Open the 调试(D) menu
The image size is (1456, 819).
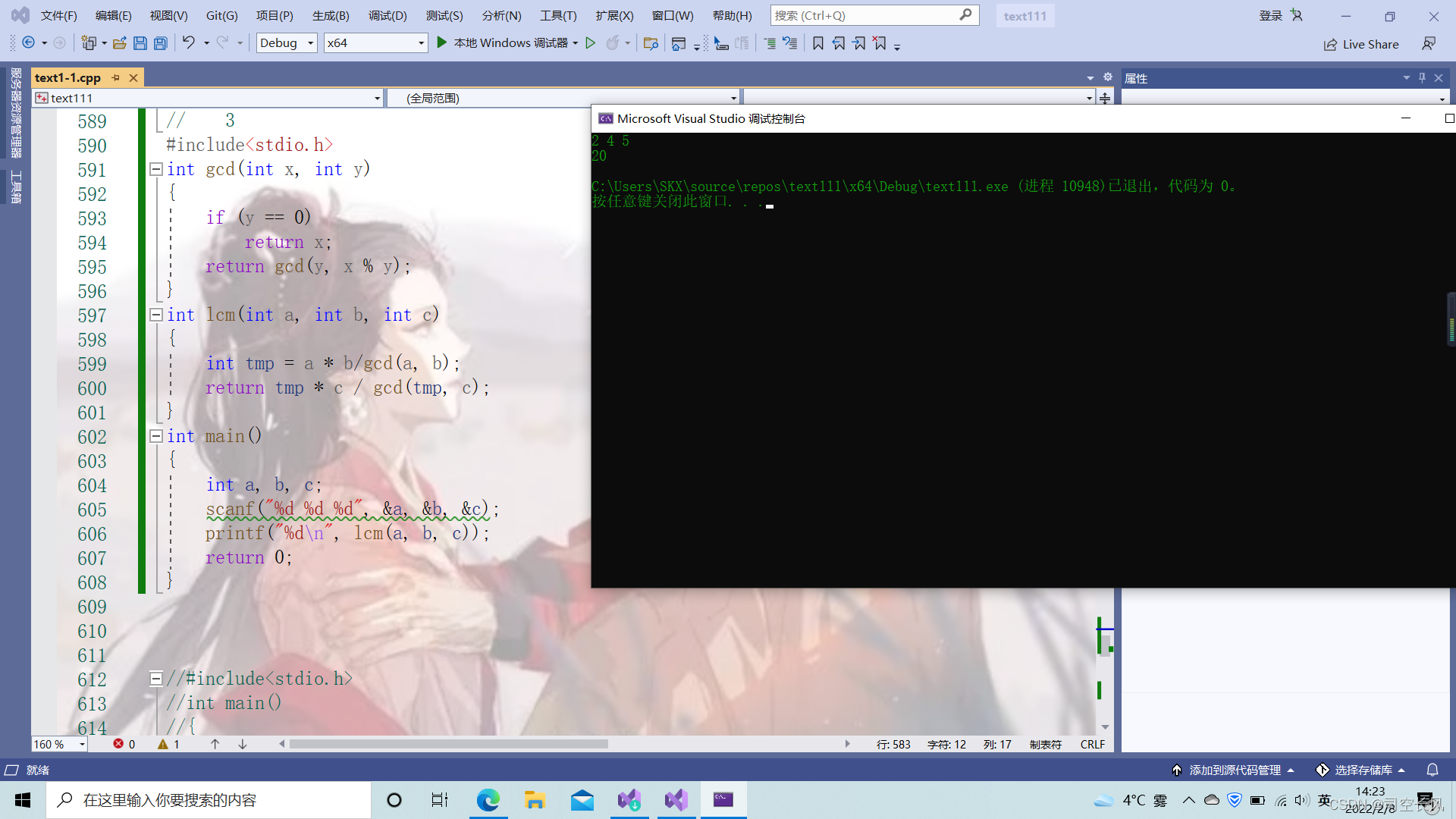coord(388,15)
